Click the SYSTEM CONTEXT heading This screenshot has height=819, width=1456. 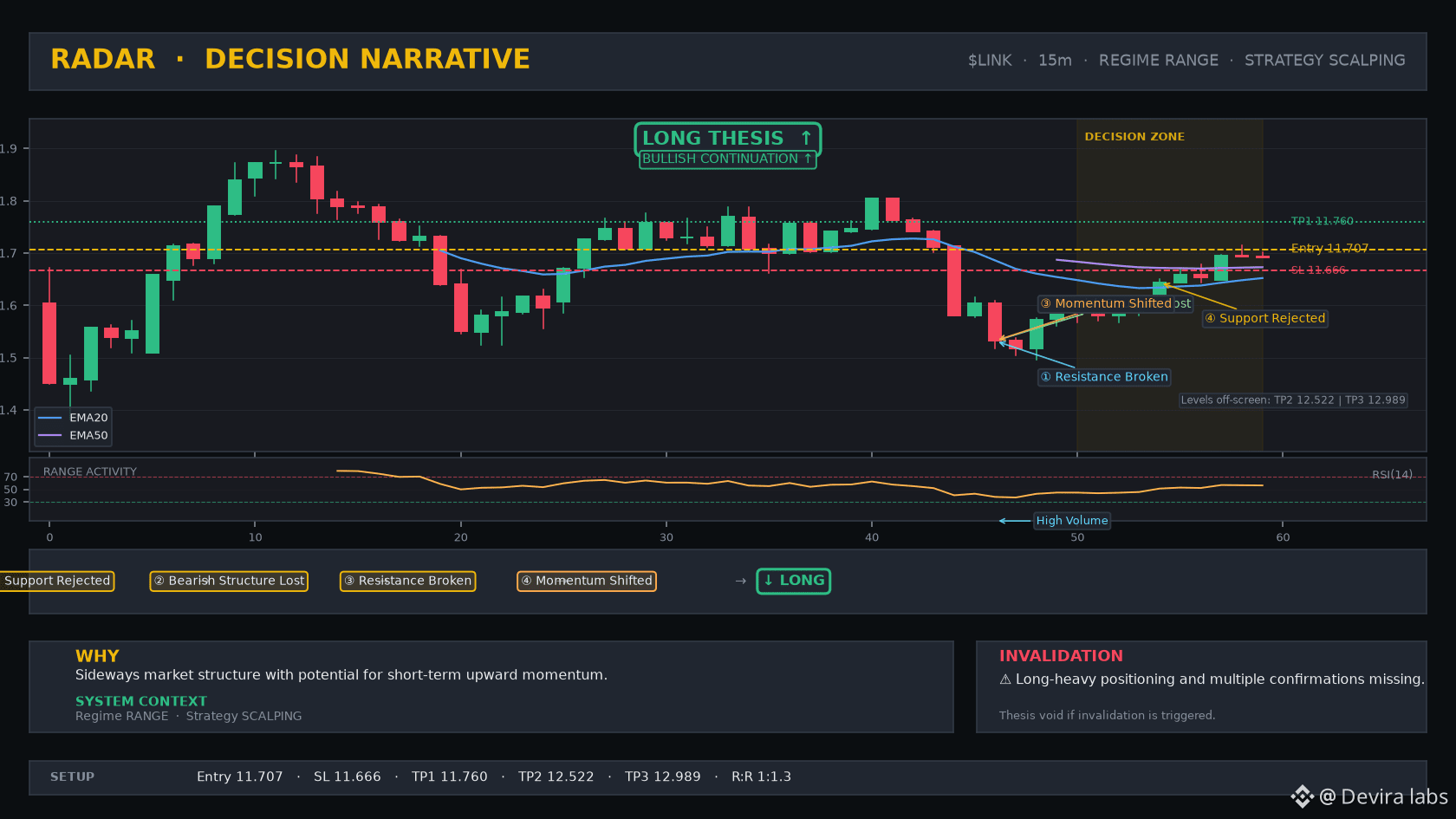click(x=141, y=701)
